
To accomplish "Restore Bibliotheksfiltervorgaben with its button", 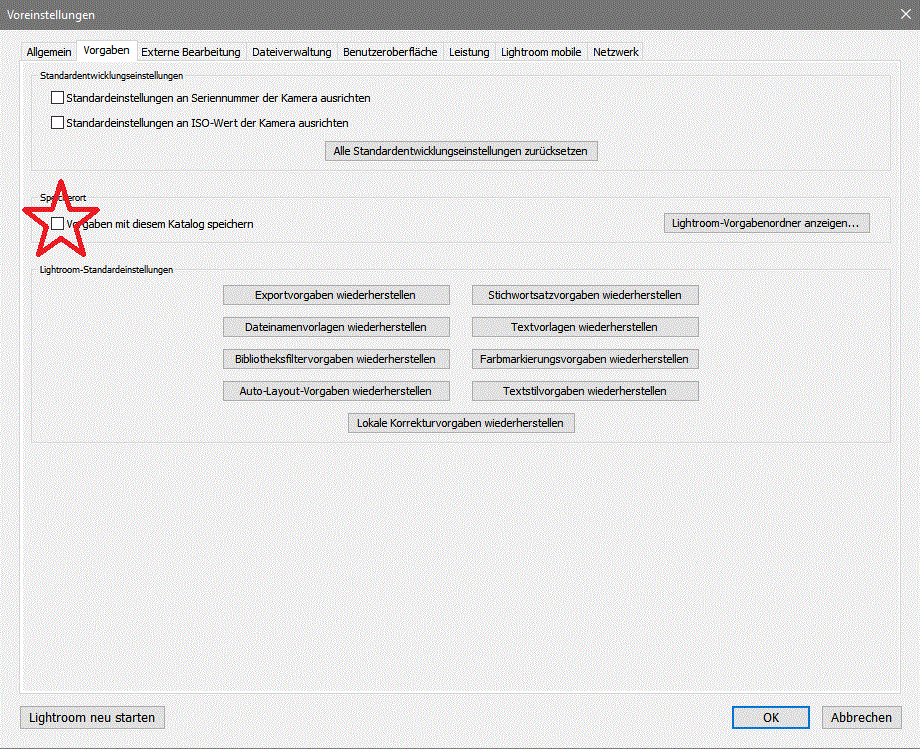I will (336, 359).
